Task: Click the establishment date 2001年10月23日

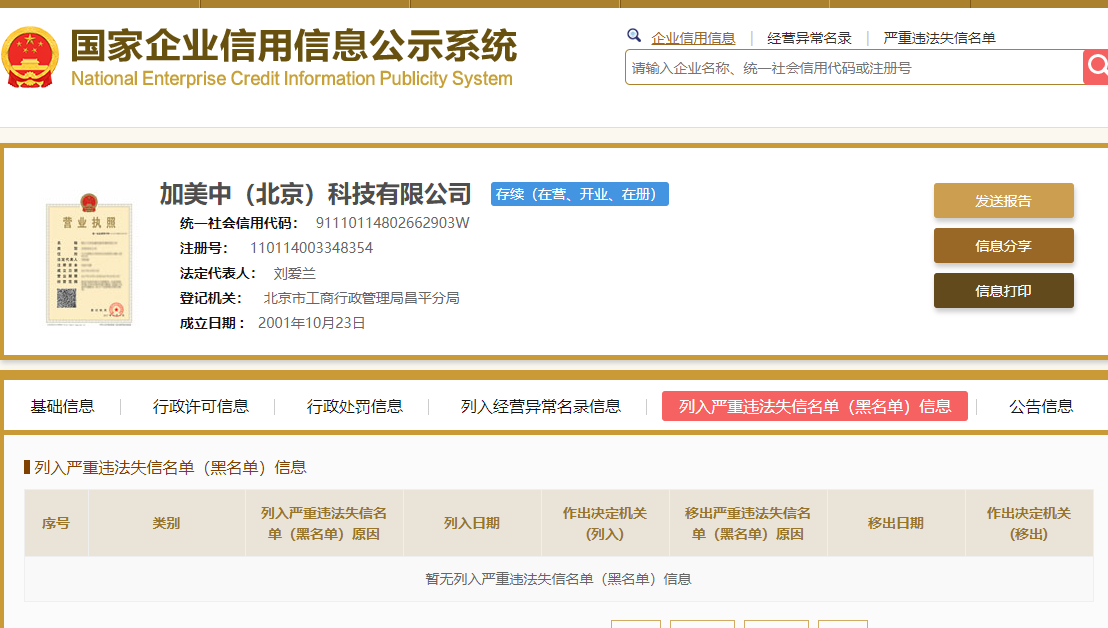Action: pyautogui.click(x=311, y=323)
